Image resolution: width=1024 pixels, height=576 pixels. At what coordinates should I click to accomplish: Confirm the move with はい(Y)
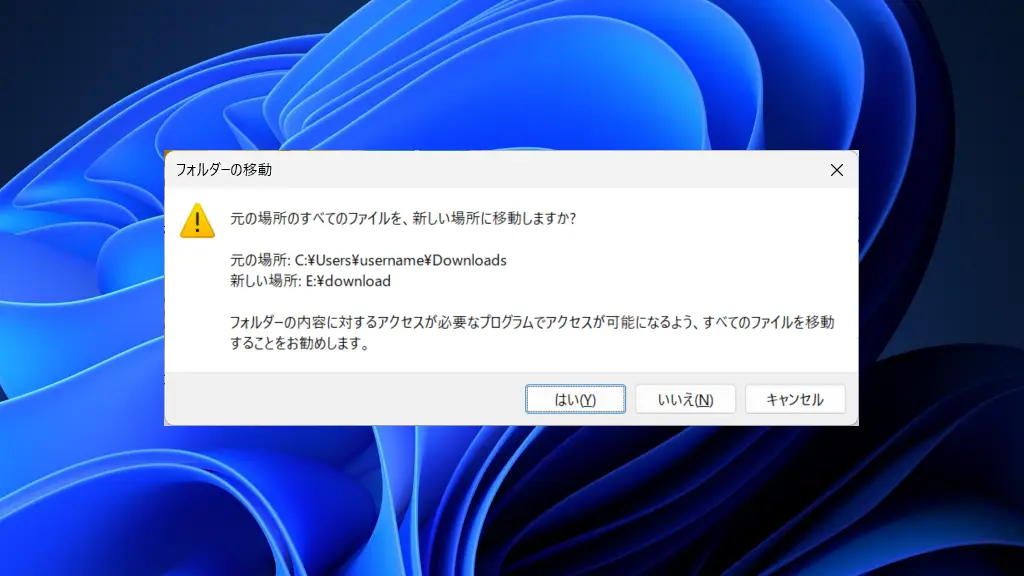575,399
